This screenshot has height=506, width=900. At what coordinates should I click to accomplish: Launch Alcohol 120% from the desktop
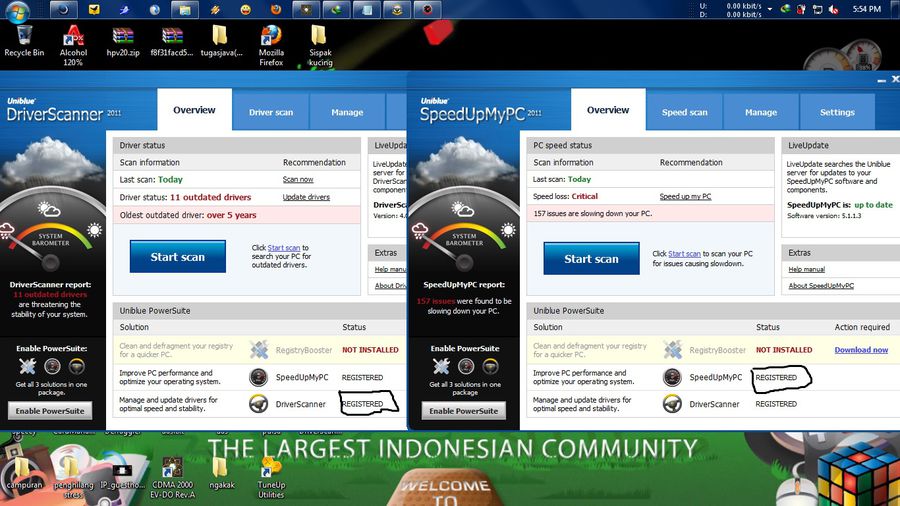(x=73, y=46)
